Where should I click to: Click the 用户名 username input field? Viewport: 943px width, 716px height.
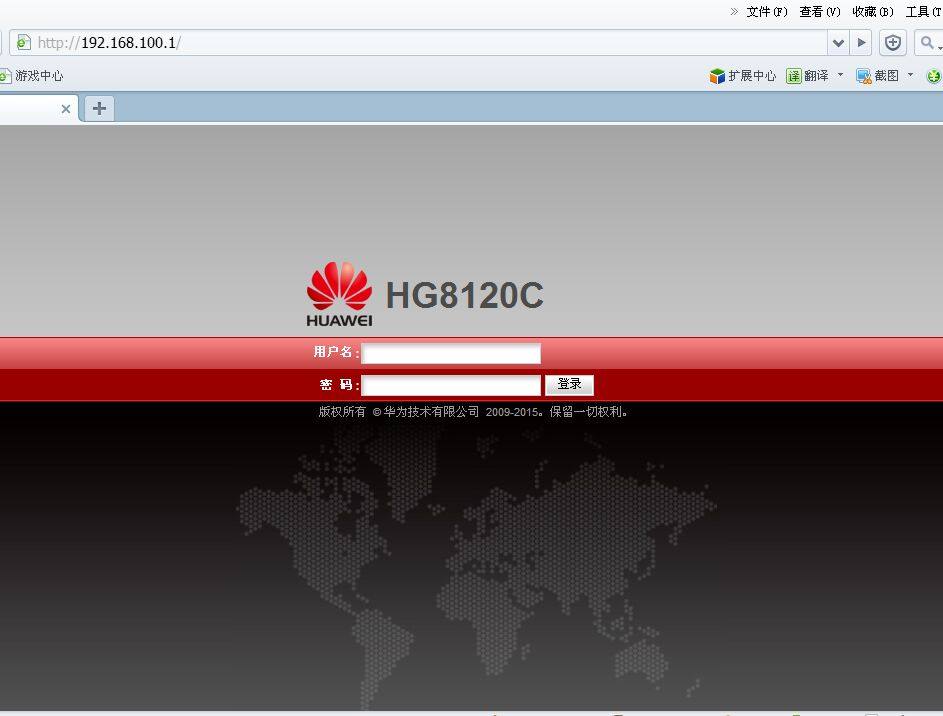click(x=451, y=353)
